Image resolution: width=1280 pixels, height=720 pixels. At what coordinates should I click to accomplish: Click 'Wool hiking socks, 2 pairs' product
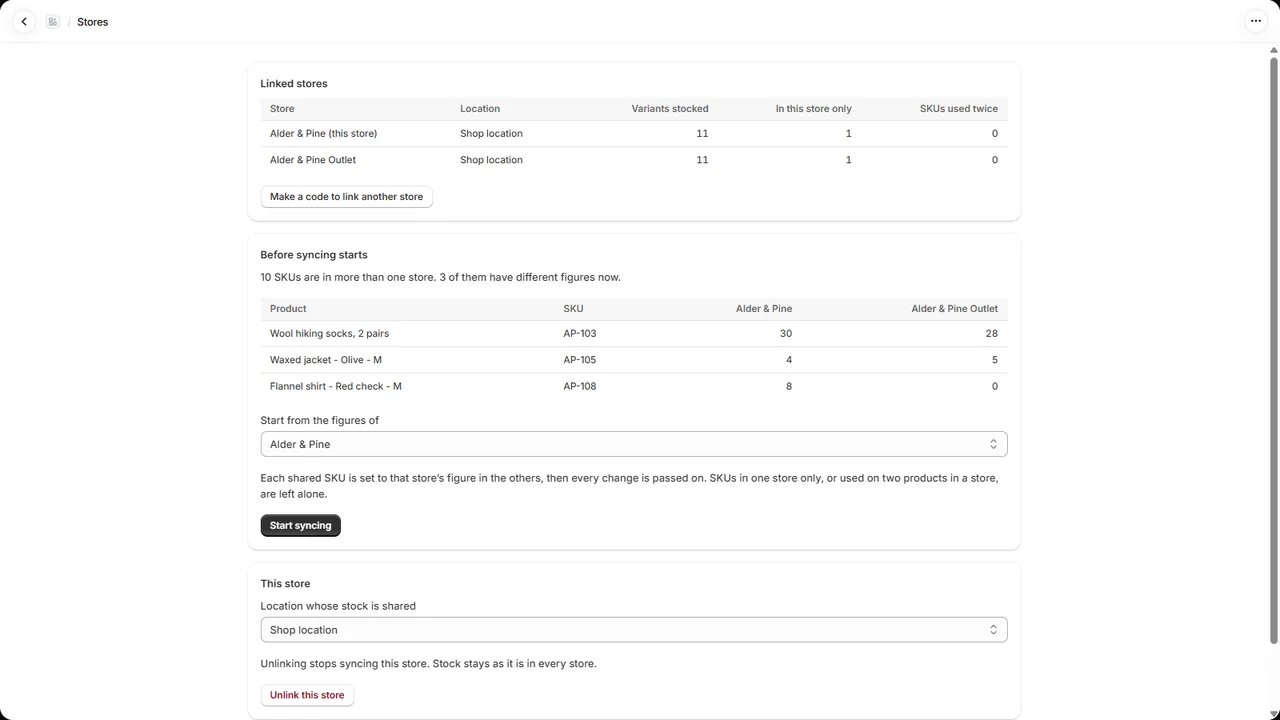(x=330, y=334)
